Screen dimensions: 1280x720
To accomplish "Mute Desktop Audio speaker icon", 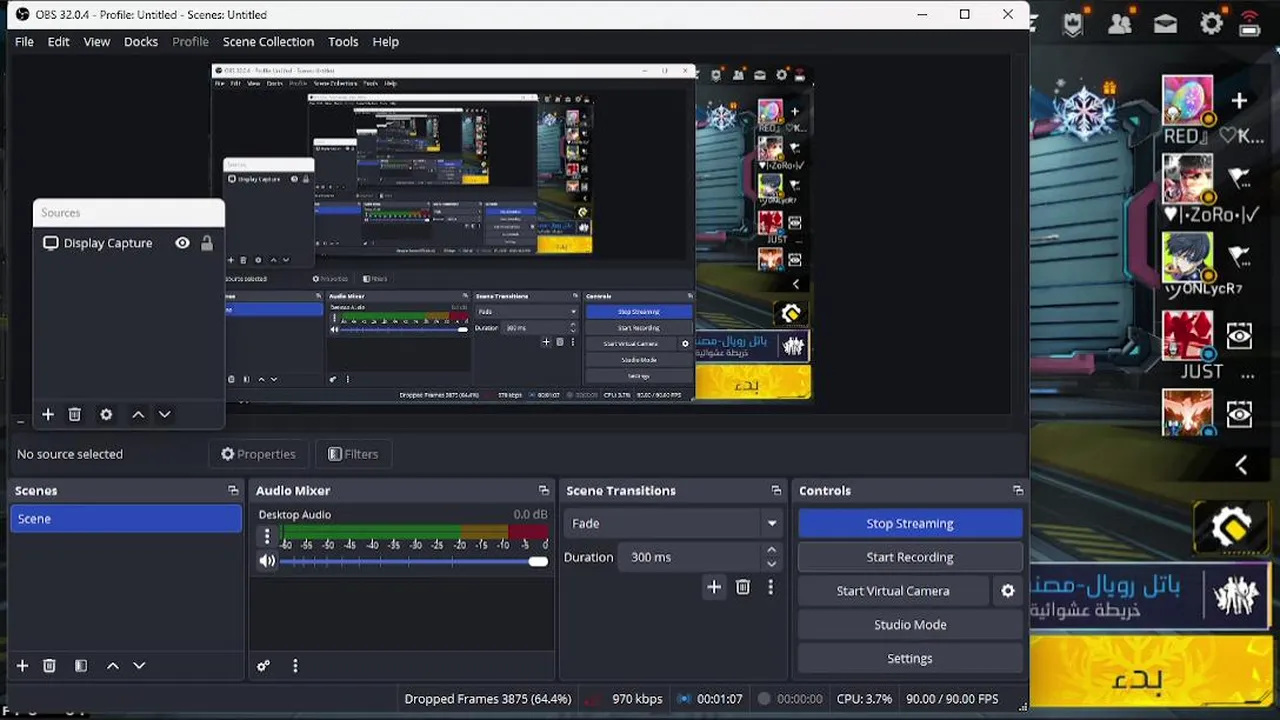I will click(x=267, y=561).
